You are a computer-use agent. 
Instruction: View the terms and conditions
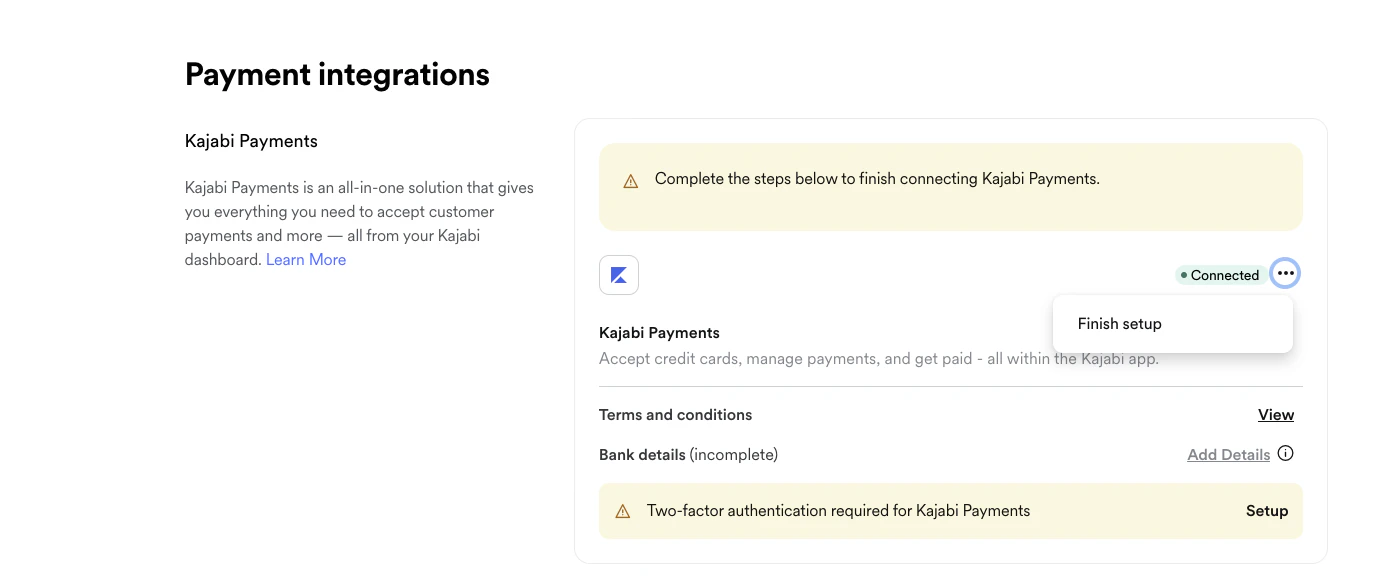pyautogui.click(x=1275, y=415)
